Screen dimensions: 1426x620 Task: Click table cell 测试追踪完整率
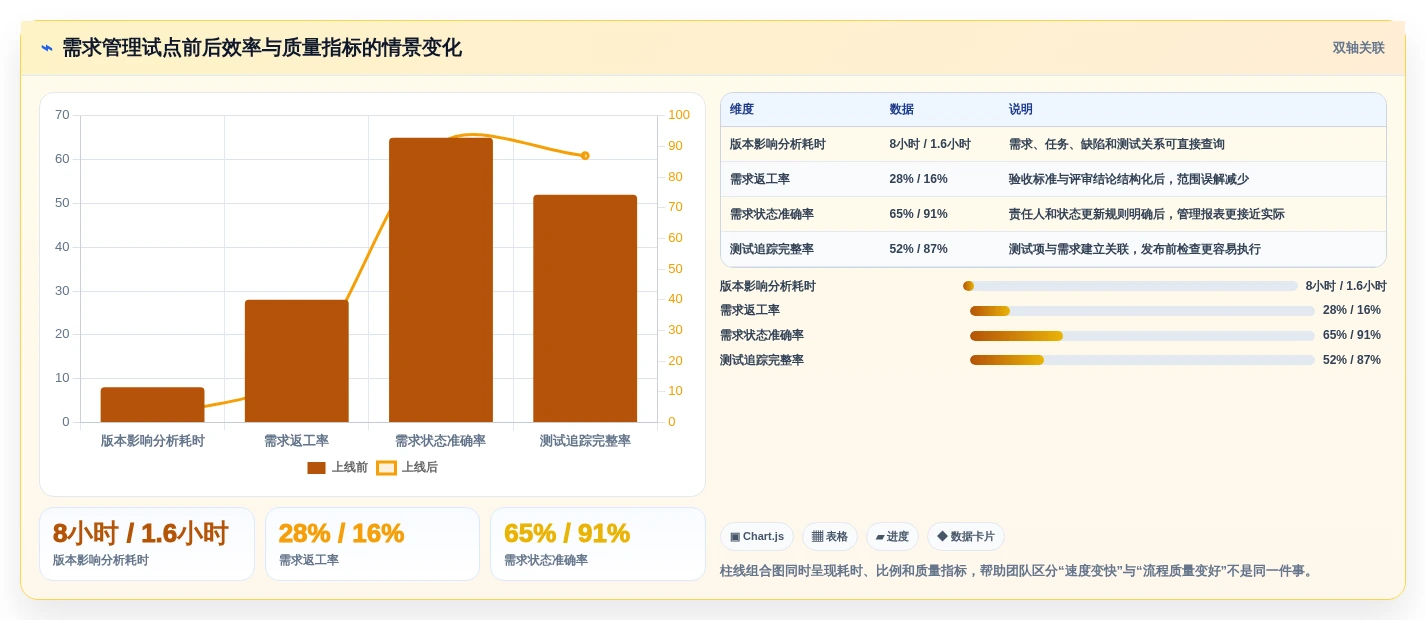(772, 249)
